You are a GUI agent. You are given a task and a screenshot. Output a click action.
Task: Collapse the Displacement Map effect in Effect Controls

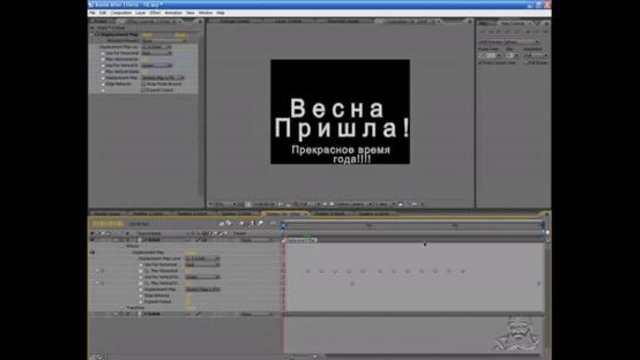click(92, 35)
